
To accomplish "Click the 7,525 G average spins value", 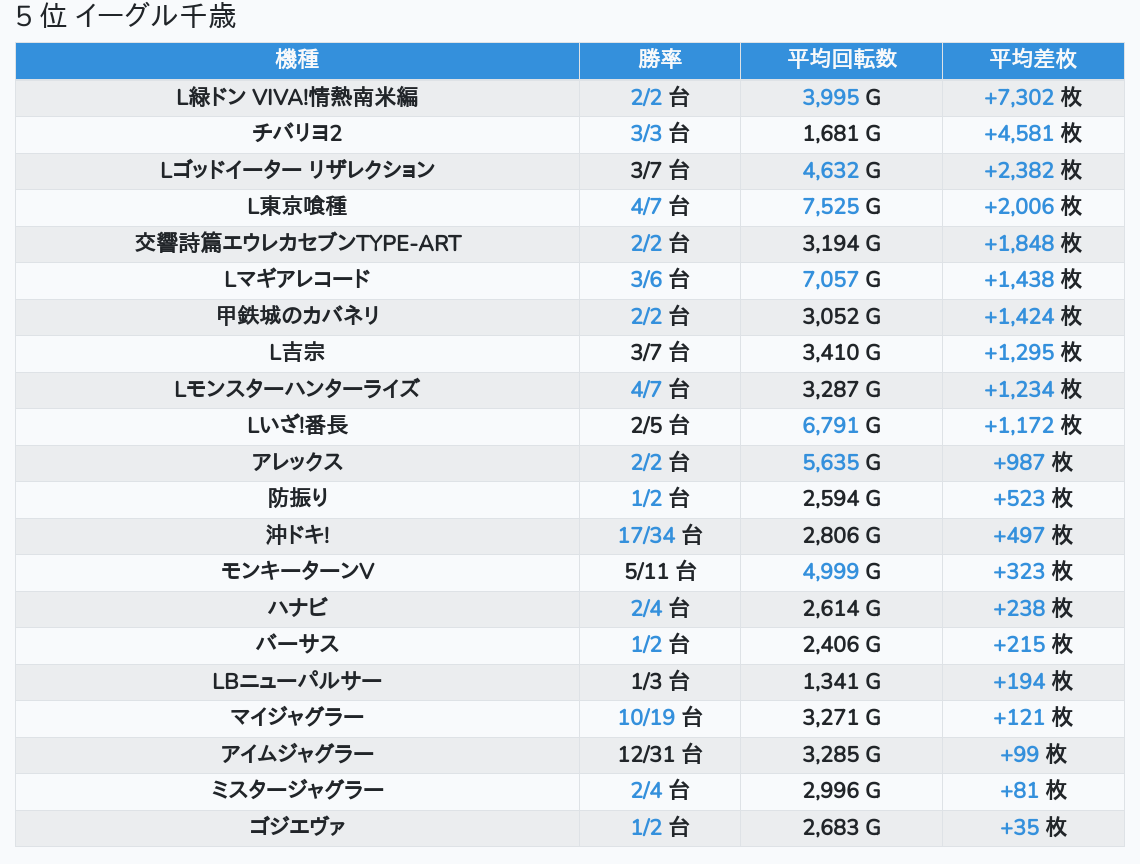I will tap(841, 207).
